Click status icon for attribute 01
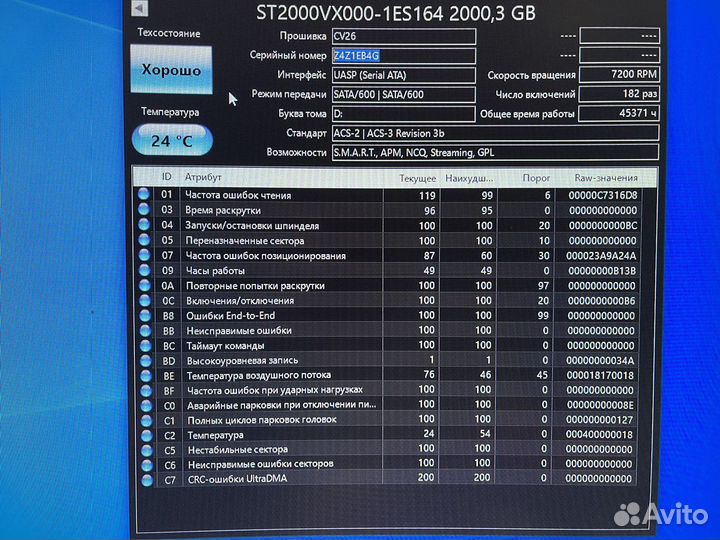 (x=144, y=194)
